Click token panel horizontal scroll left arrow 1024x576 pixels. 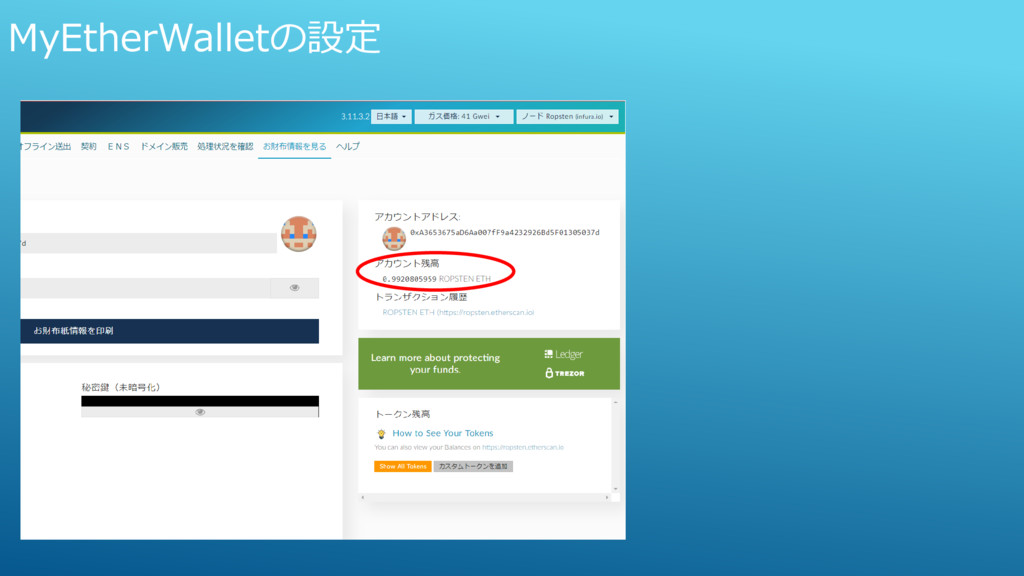pos(363,498)
